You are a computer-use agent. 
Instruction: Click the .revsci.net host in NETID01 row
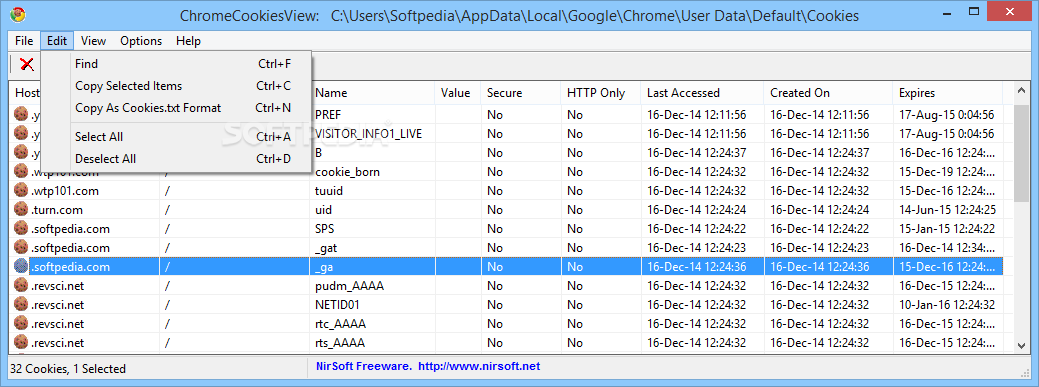(58, 305)
